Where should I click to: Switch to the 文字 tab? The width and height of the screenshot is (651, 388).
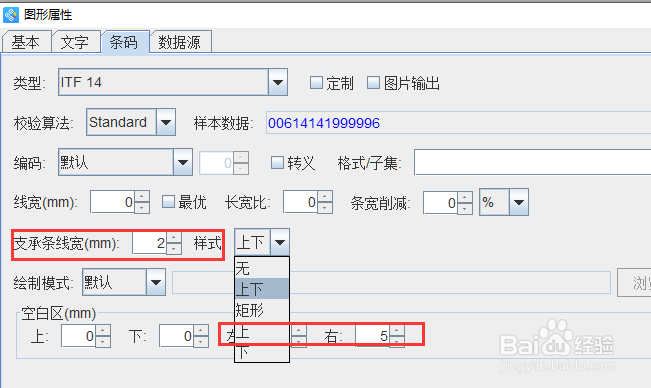pyautogui.click(x=76, y=42)
